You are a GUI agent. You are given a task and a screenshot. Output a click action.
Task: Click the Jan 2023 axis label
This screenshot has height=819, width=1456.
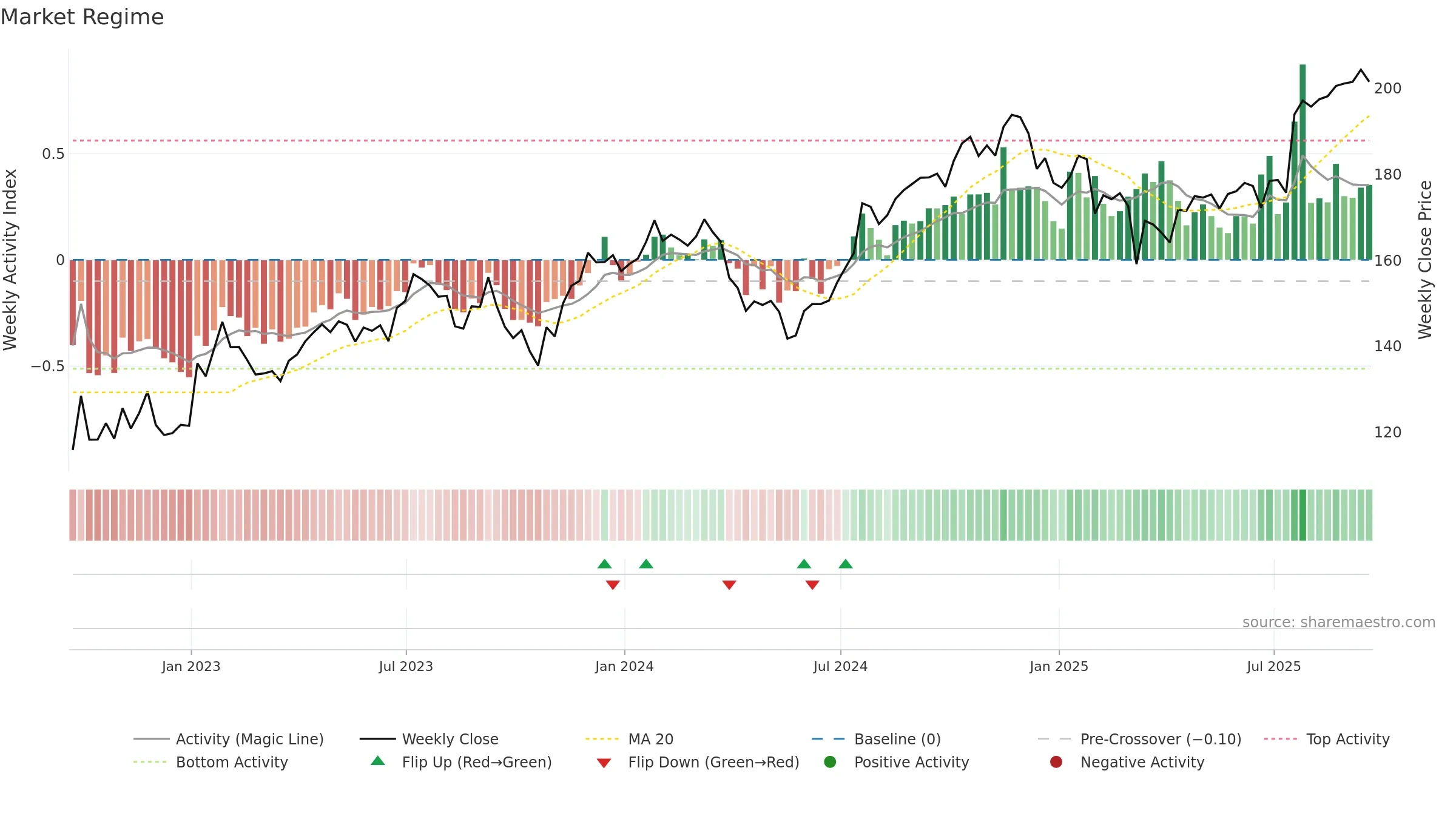pos(191,667)
